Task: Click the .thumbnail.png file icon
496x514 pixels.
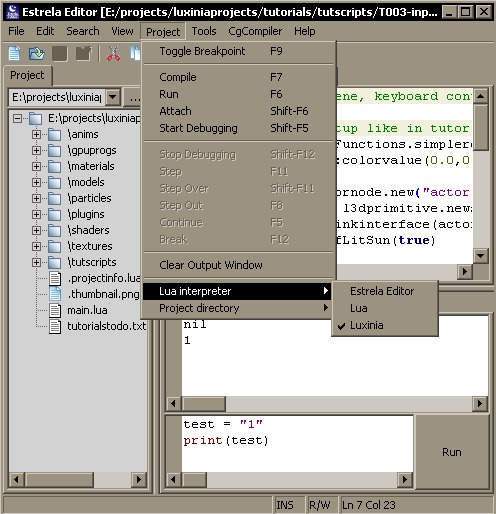Action: coord(55,294)
